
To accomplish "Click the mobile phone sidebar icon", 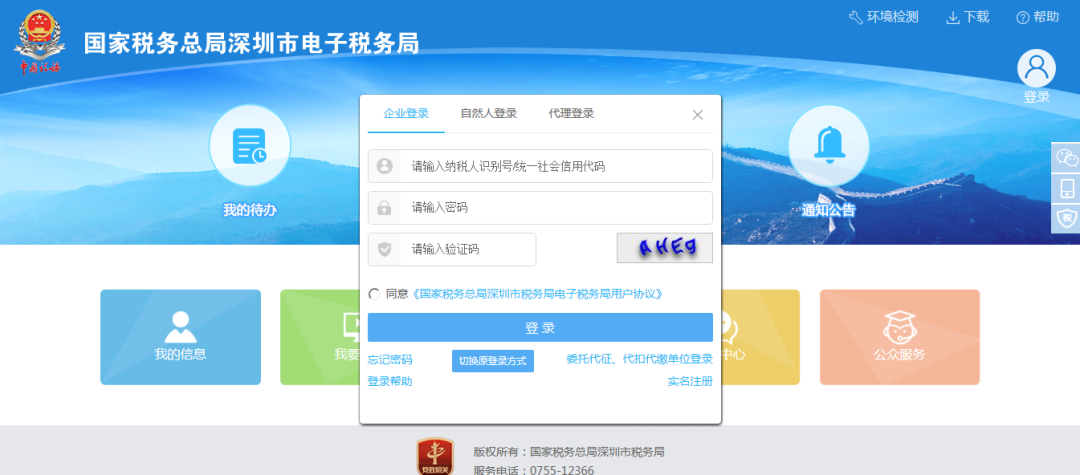I will (x=1066, y=188).
